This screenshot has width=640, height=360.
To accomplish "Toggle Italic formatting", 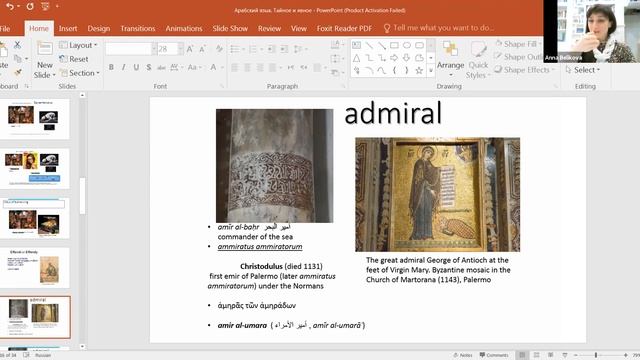I will coord(123,67).
